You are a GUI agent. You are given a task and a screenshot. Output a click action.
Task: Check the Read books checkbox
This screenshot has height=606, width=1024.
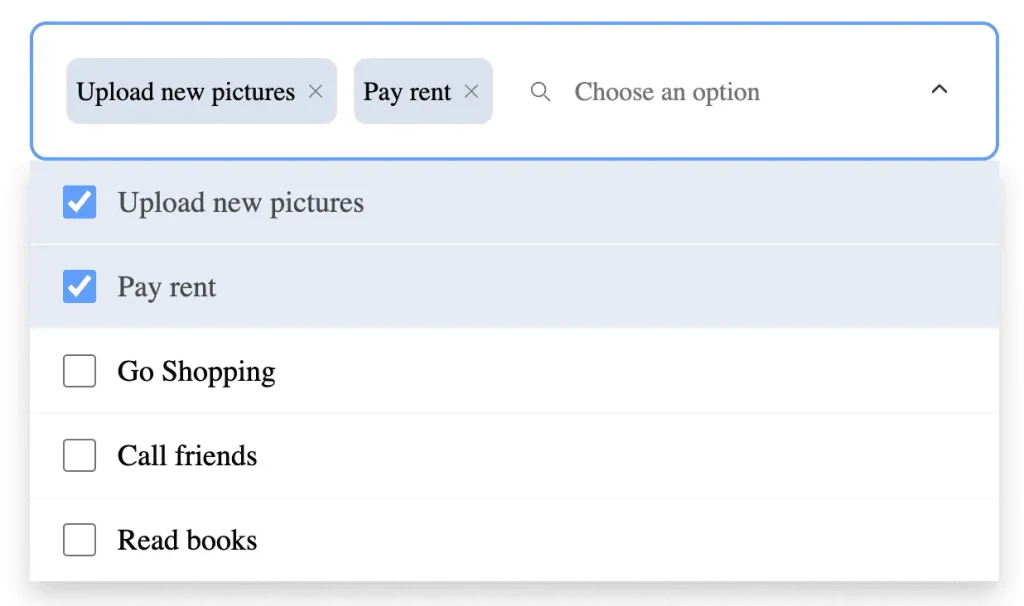coord(79,539)
